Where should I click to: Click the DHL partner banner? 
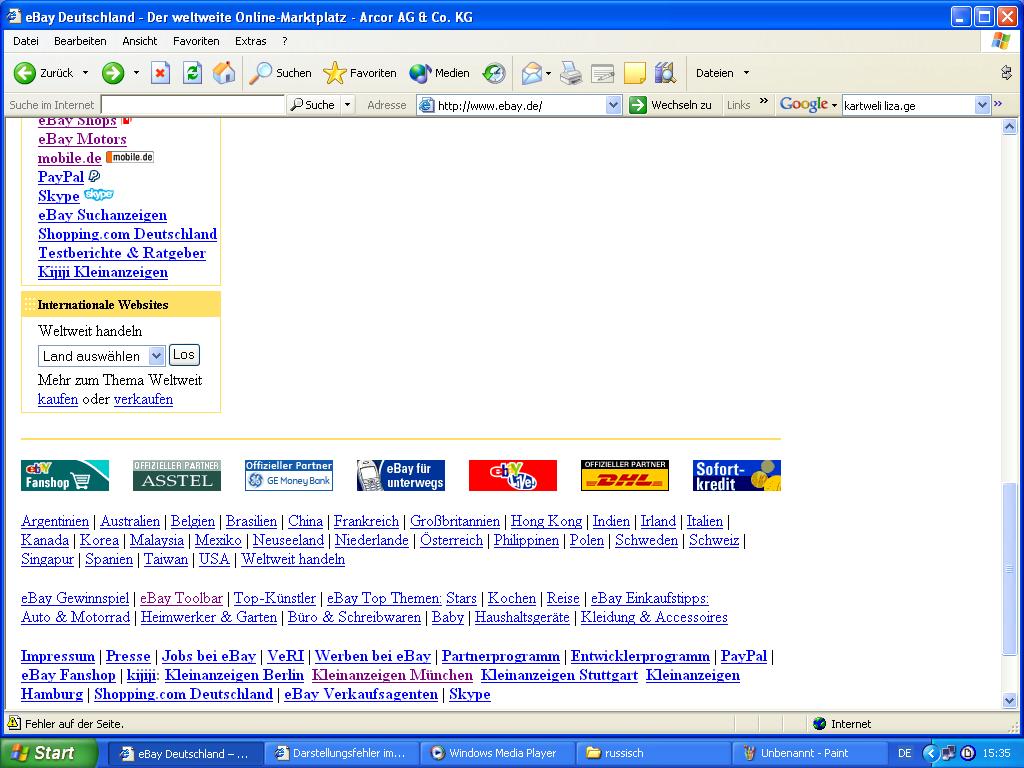[625, 475]
